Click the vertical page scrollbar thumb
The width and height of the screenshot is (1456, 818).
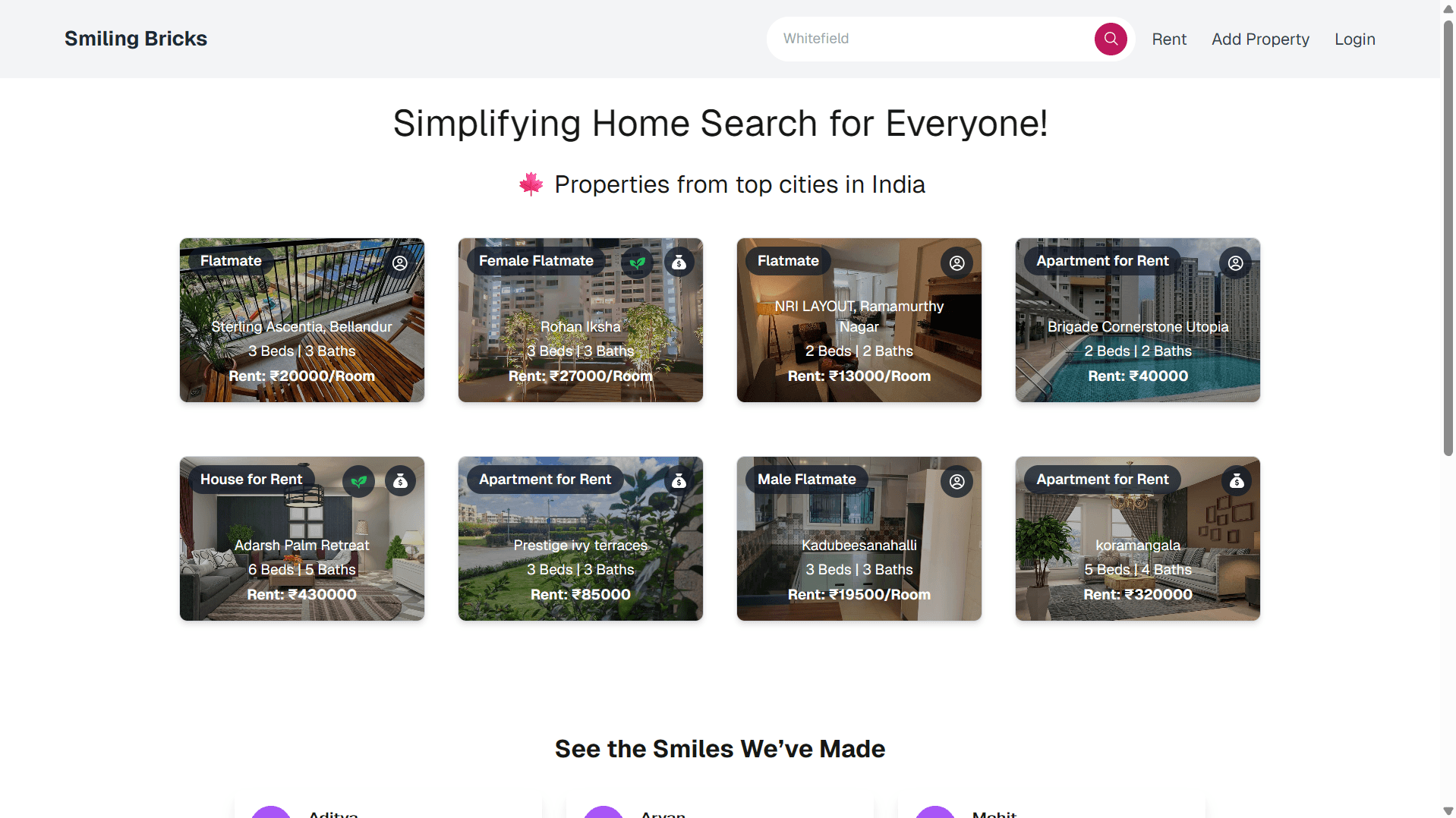[x=1448, y=237]
